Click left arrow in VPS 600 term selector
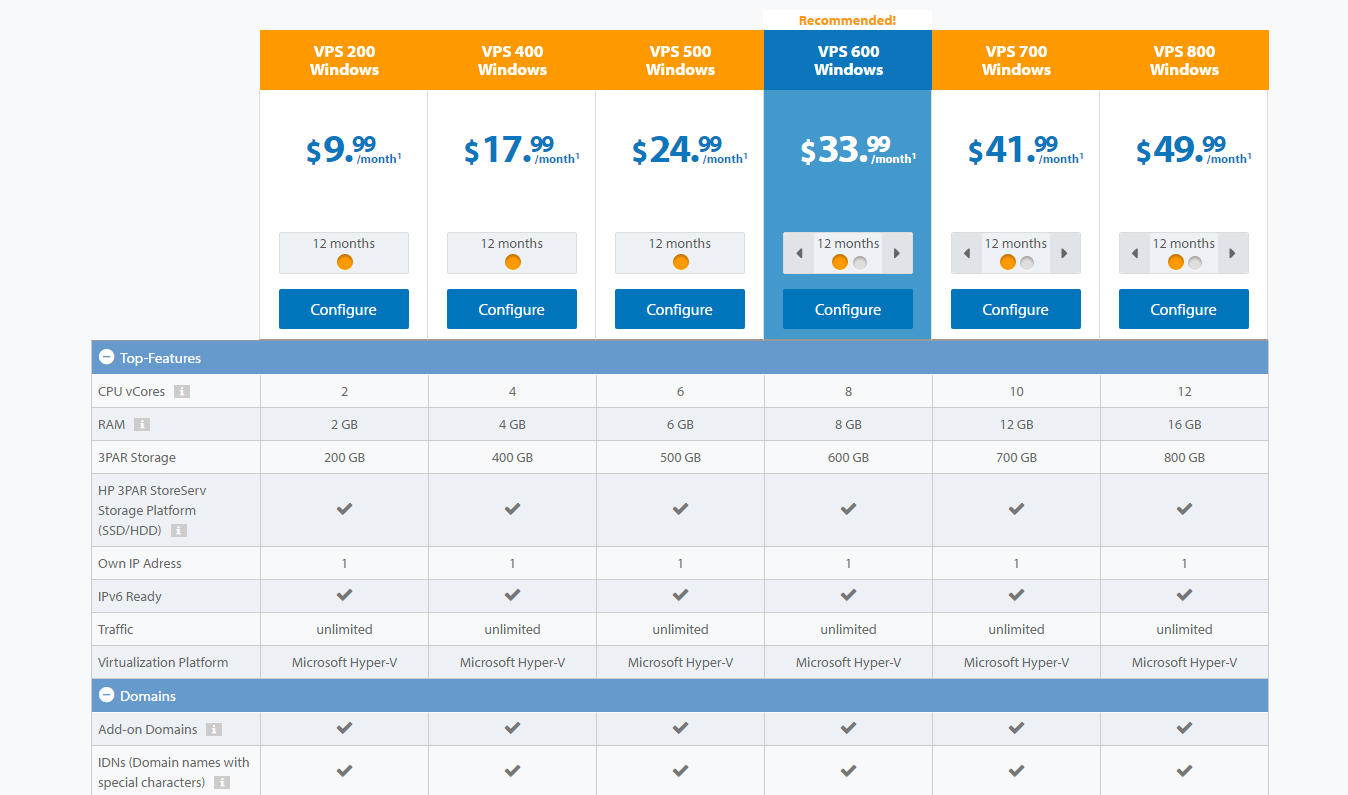Viewport: 1348px width, 795px height. [x=798, y=253]
